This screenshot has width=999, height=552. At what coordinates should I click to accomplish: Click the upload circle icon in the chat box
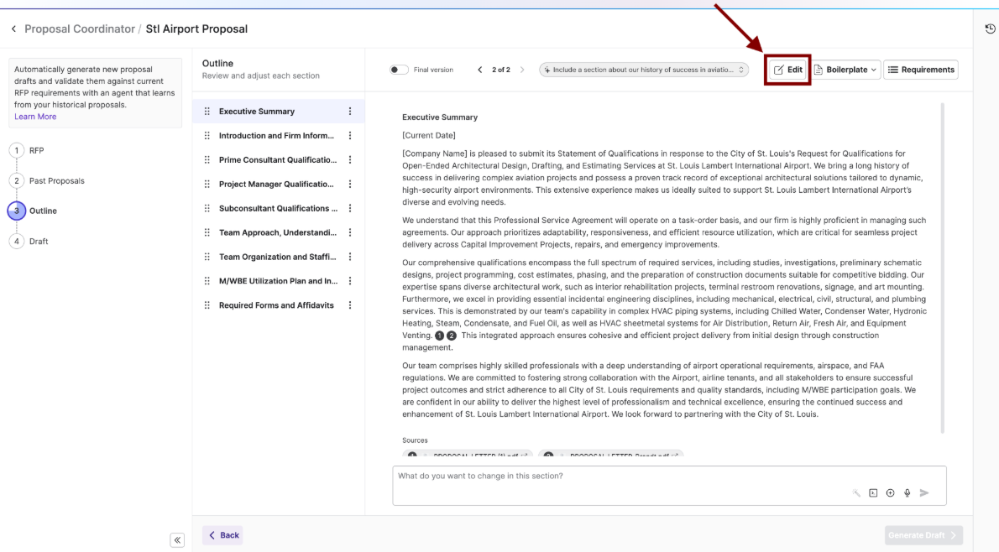click(x=890, y=493)
